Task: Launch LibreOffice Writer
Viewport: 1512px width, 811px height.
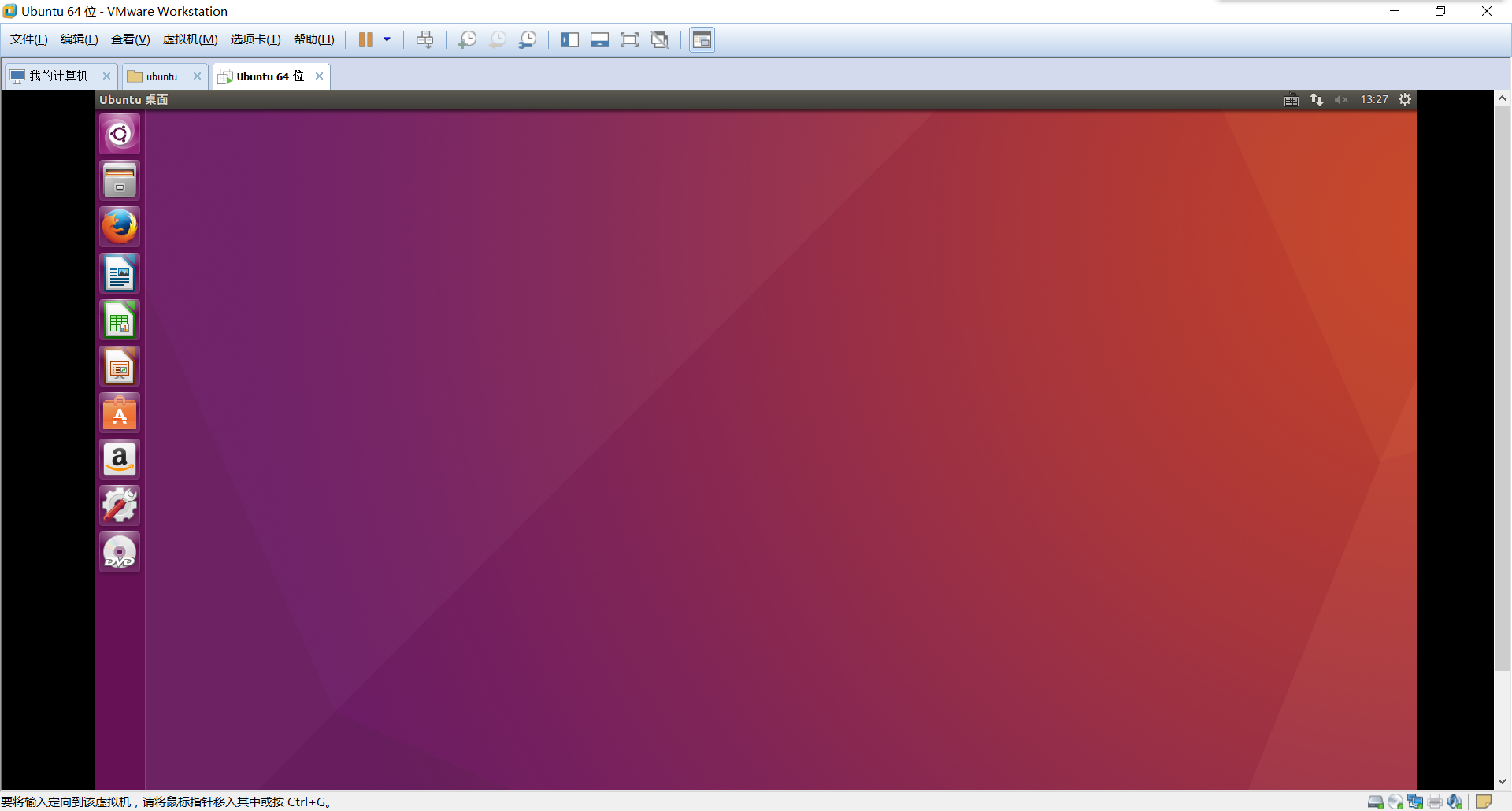Action: pos(120,273)
